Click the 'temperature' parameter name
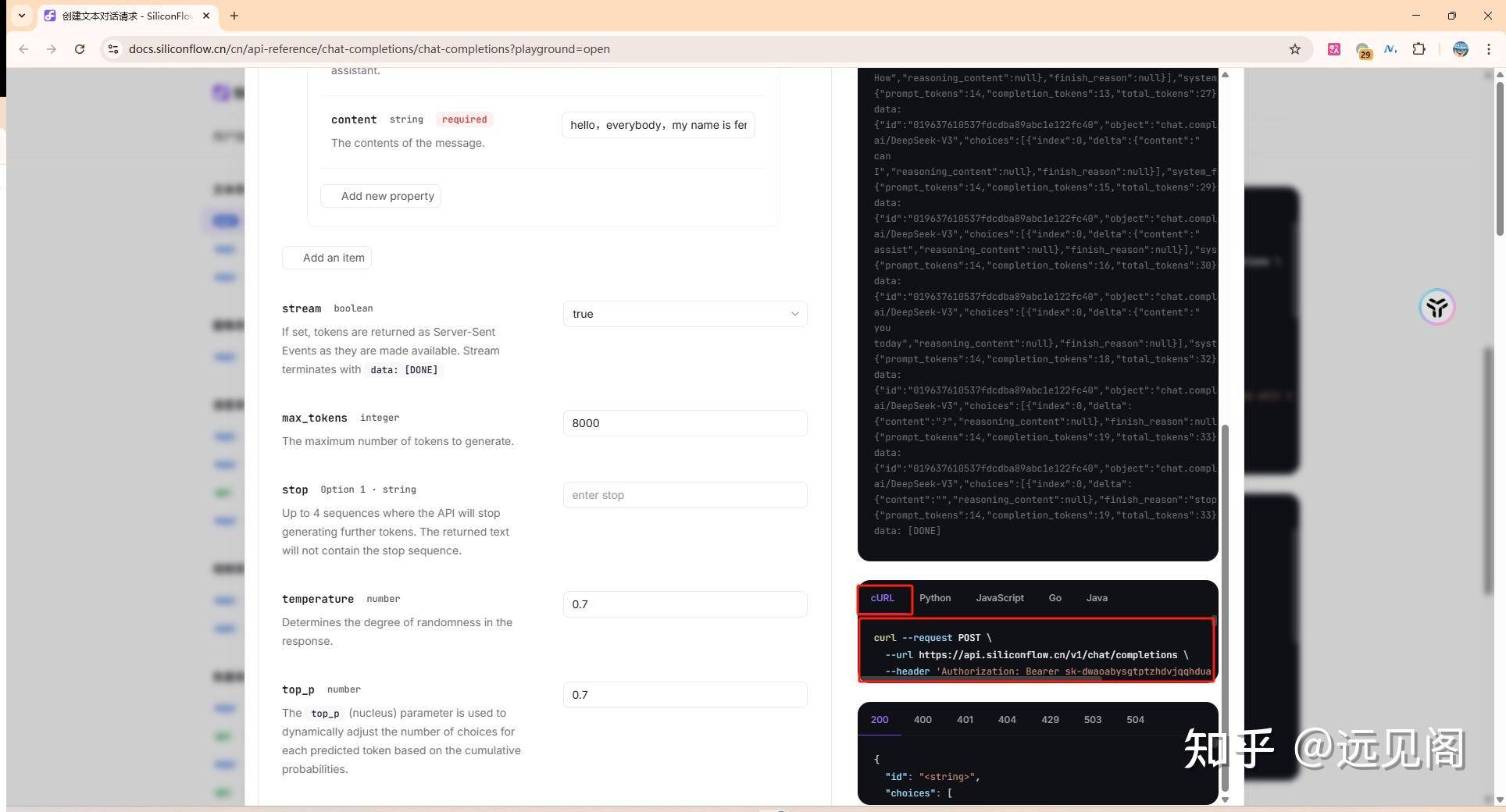The image size is (1506, 812). 318,599
